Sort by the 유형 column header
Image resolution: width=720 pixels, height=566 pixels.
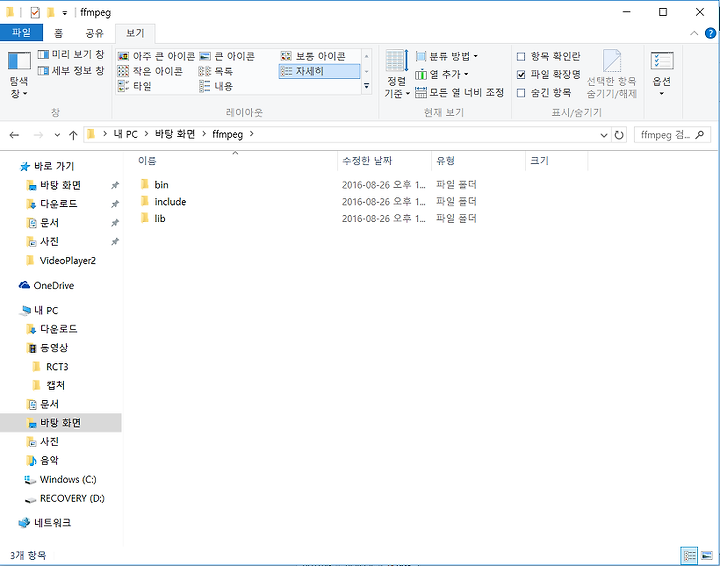[478, 161]
